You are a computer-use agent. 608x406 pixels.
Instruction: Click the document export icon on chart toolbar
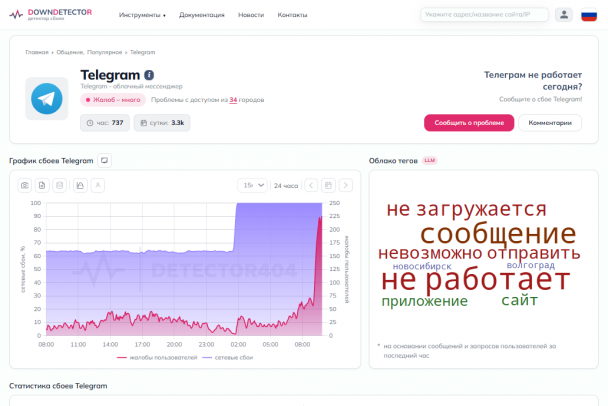tap(43, 185)
